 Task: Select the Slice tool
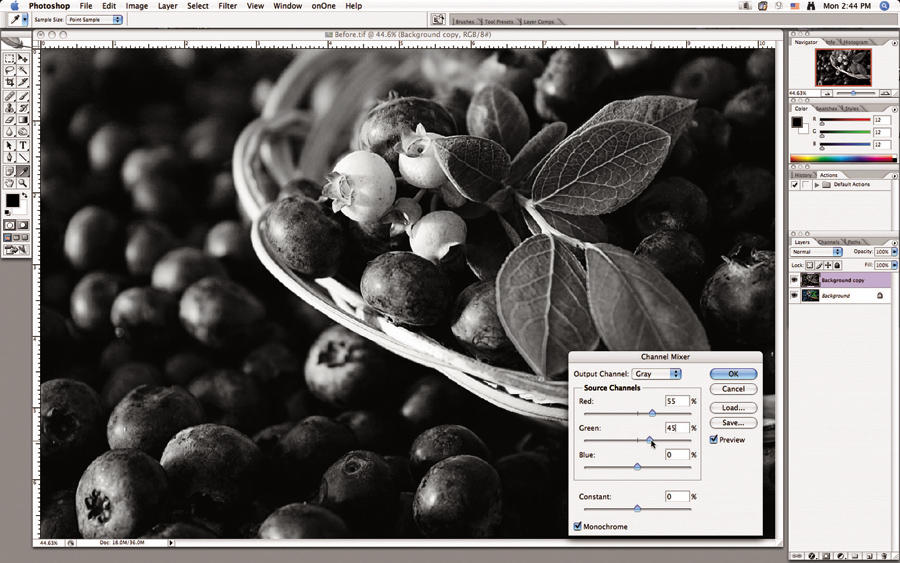[23, 83]
